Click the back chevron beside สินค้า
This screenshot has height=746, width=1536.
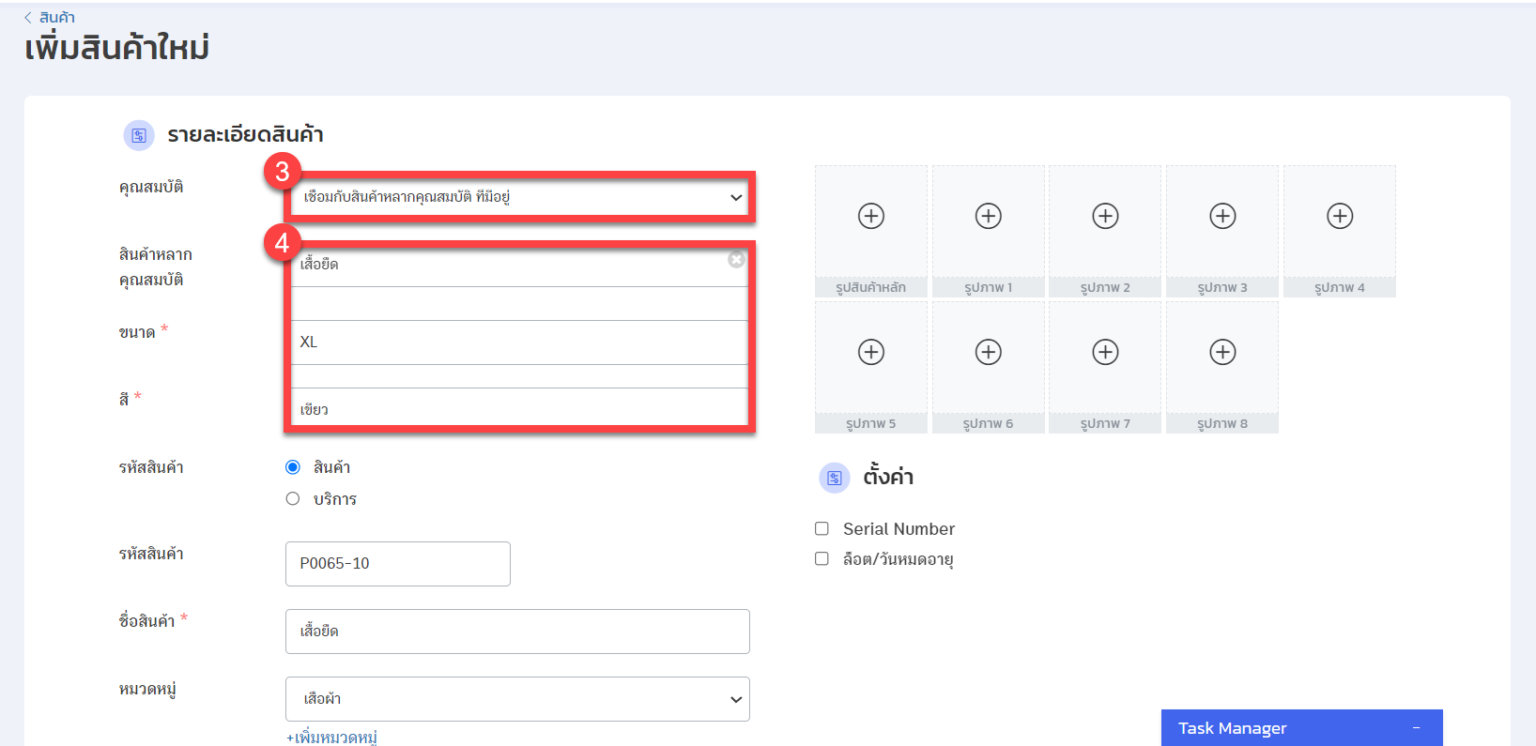(28, 17)
